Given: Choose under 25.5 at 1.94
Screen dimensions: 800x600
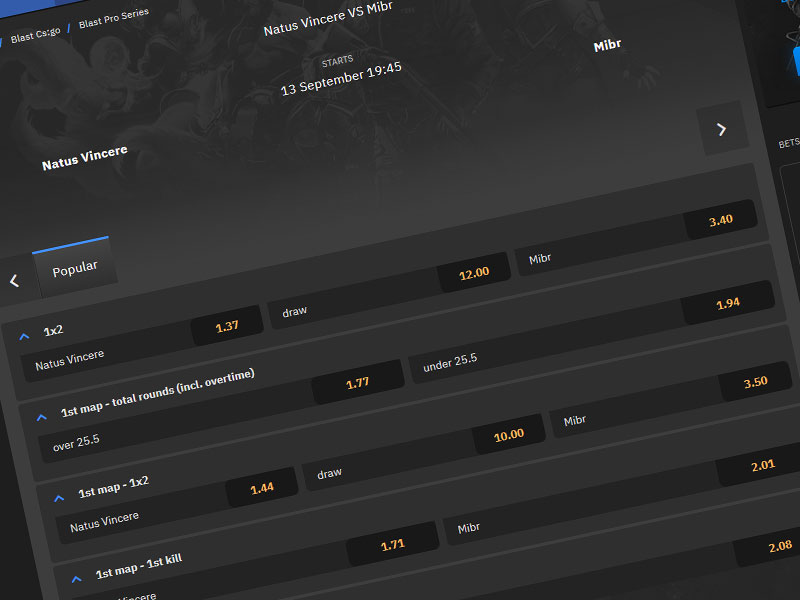Looking at the screenshot, I should 591,332.
